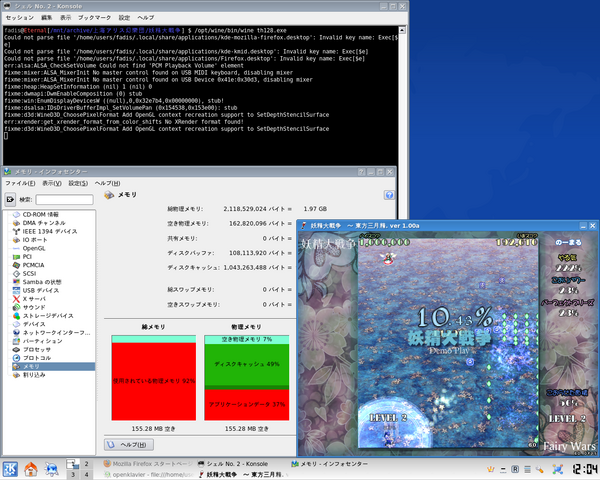Select highlighted メモリ tree item

click(x=53, y=366)
